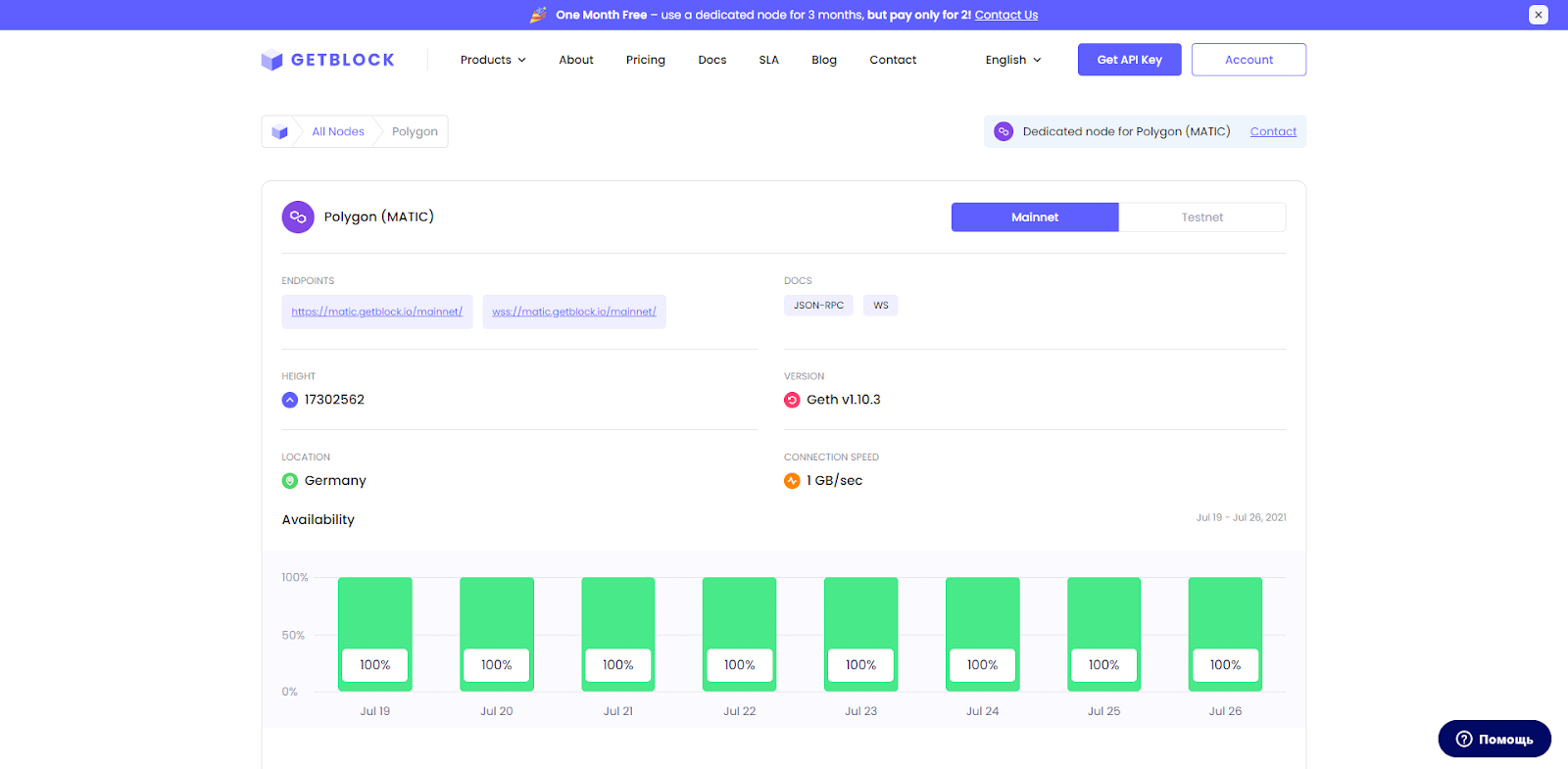1568x769 pixels.
Task: Click the Contact link for dedicated node
Action: click(1273, 131)
